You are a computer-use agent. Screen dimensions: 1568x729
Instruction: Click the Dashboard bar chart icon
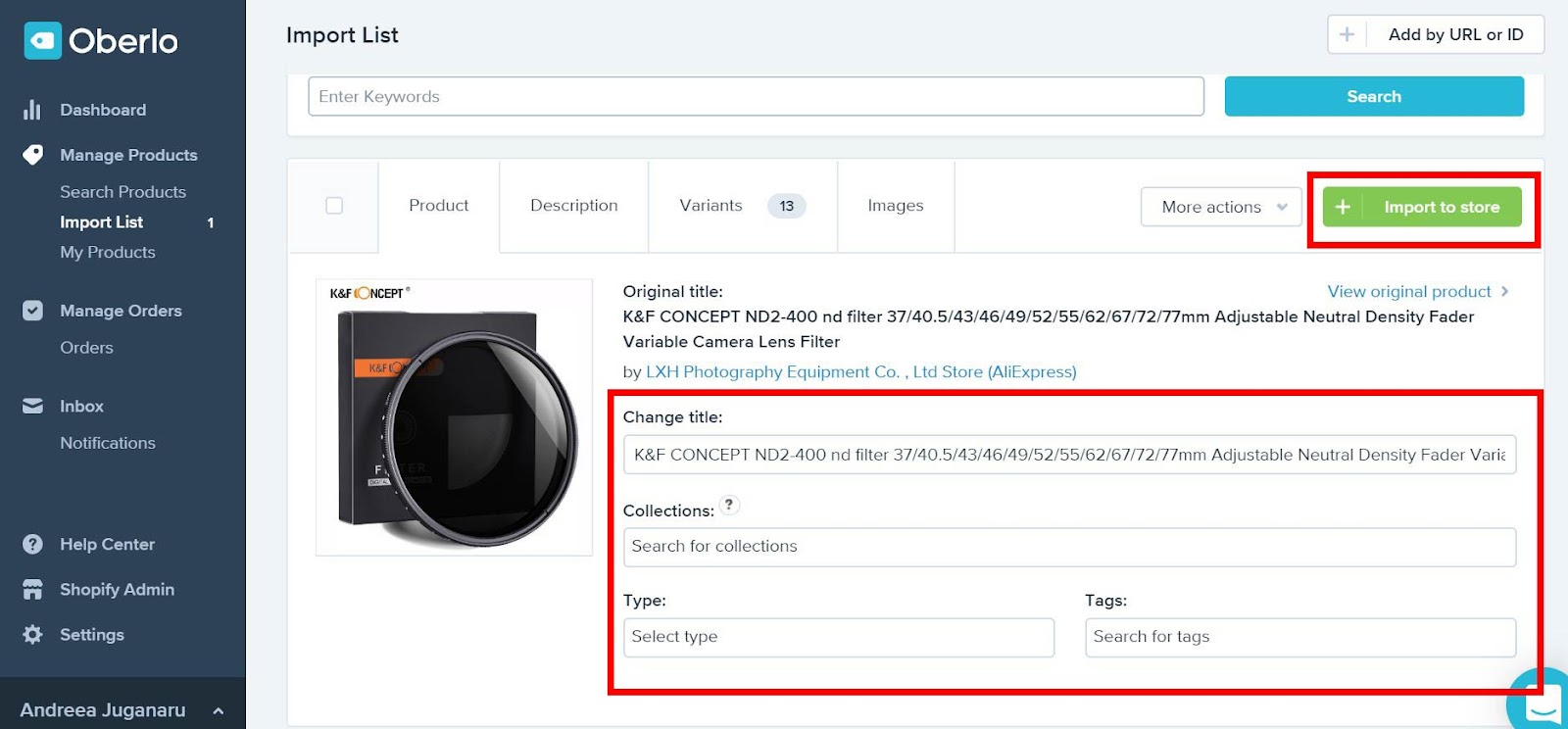tap(32, 110)
